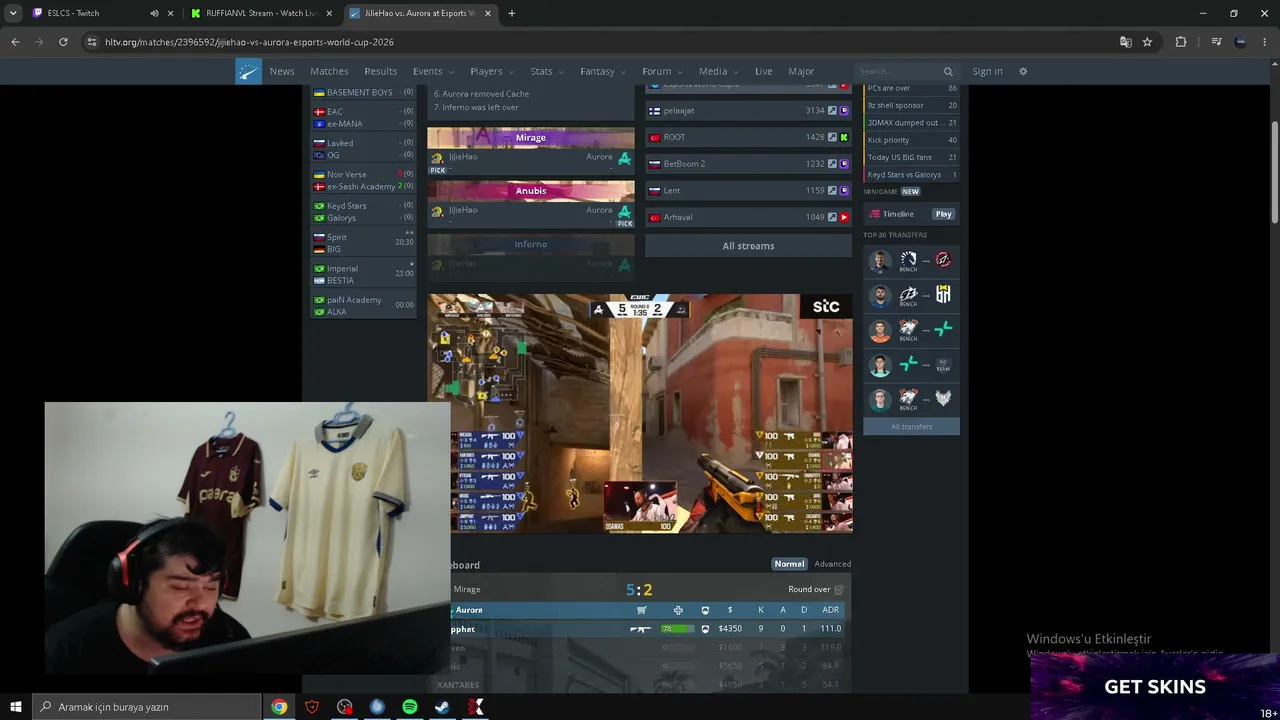Open 'PCs are over' forum thread
Screen dimensions: 1280x720
911,88
